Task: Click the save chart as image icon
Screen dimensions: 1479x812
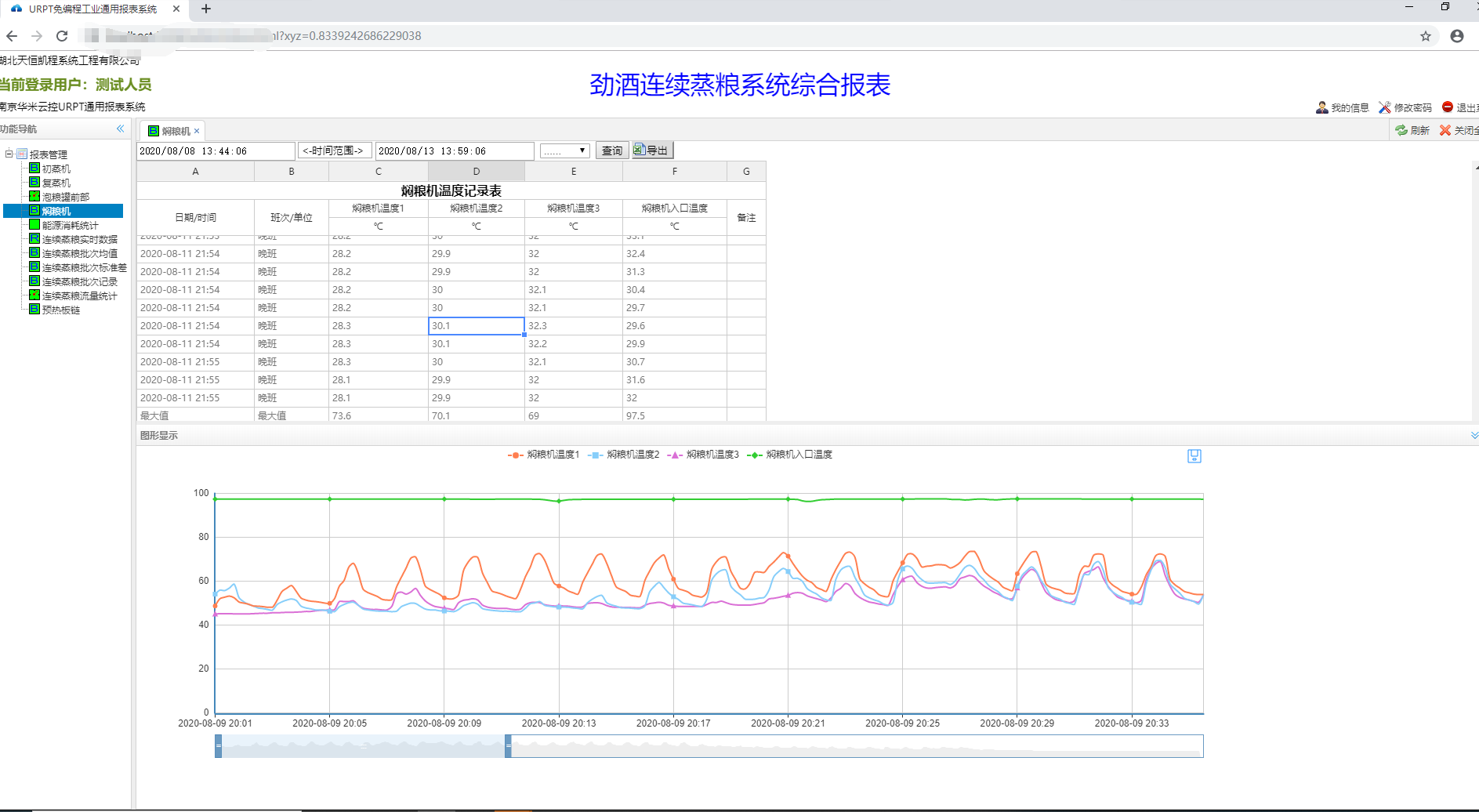Action: point(1194,456)
